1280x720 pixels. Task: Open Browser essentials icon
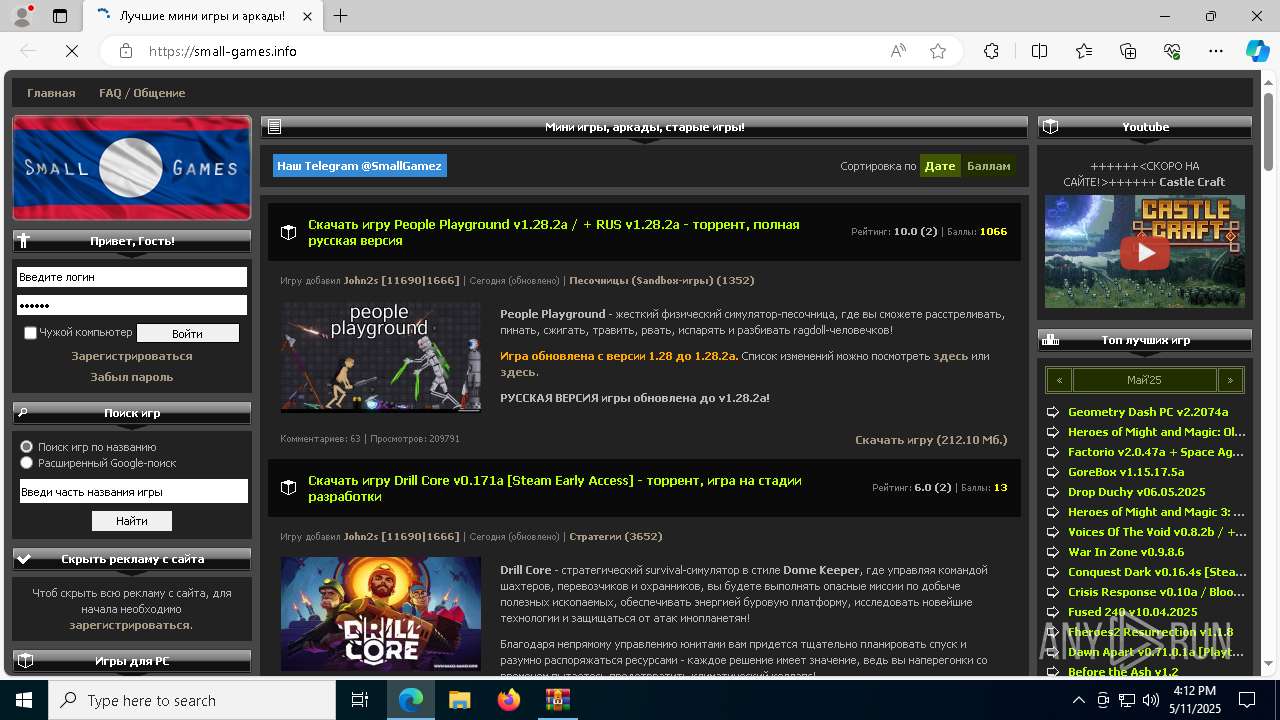pyautogui.click(x=1172, y=51)
